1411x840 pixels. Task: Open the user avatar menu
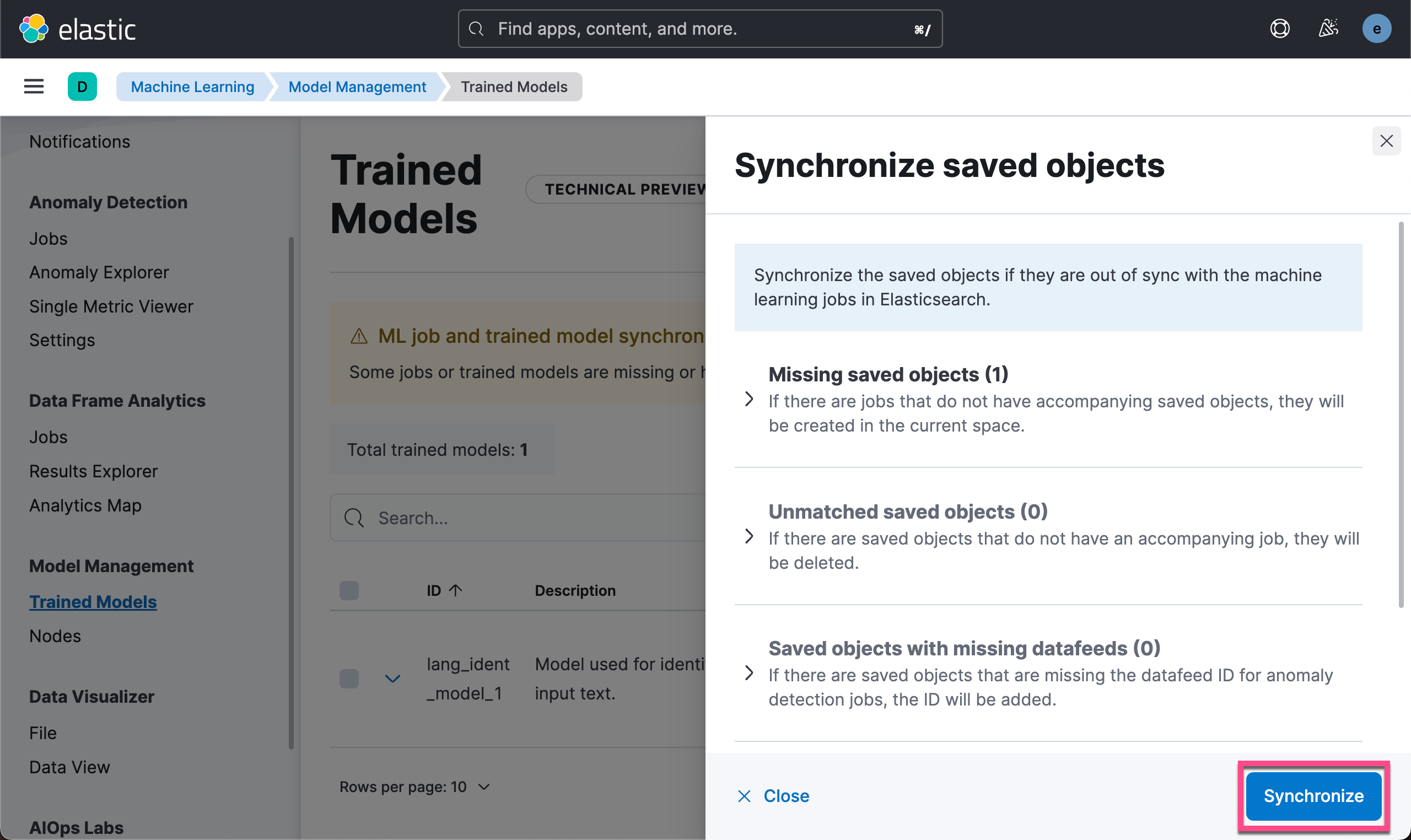coord(1376,28)
